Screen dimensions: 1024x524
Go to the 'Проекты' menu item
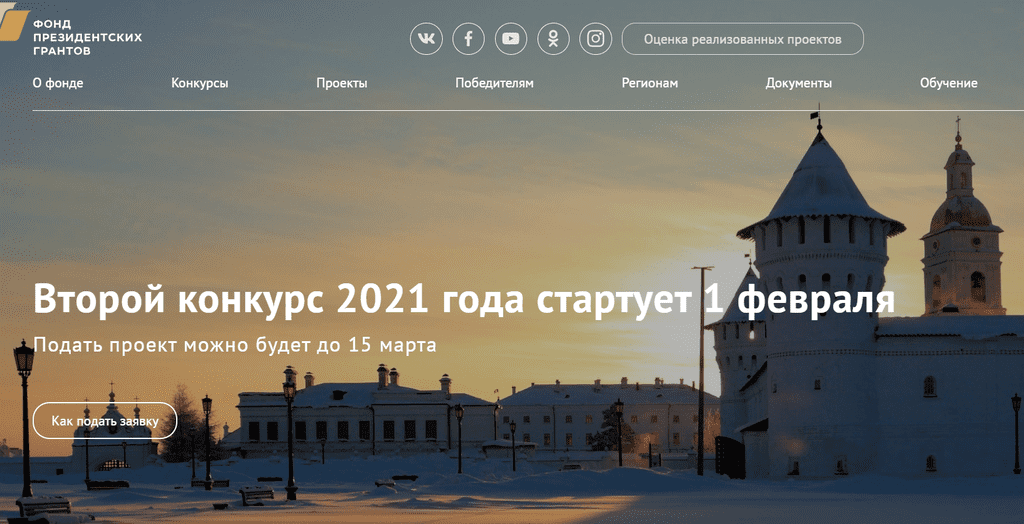[x=342, y=83]
